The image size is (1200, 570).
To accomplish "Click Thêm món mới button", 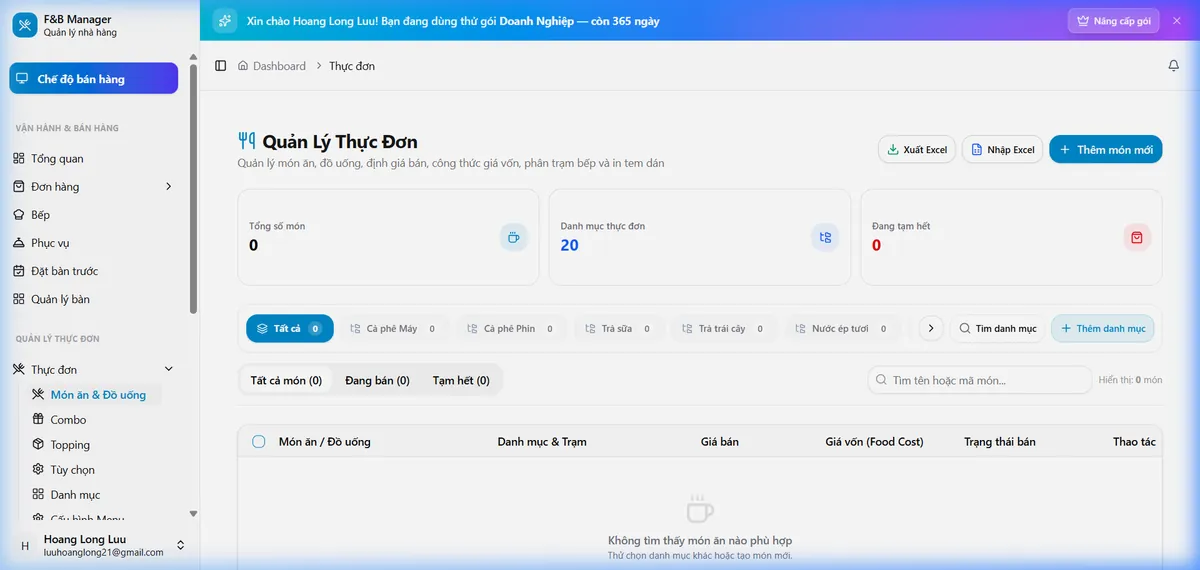I will click(x=1106, y=150).
